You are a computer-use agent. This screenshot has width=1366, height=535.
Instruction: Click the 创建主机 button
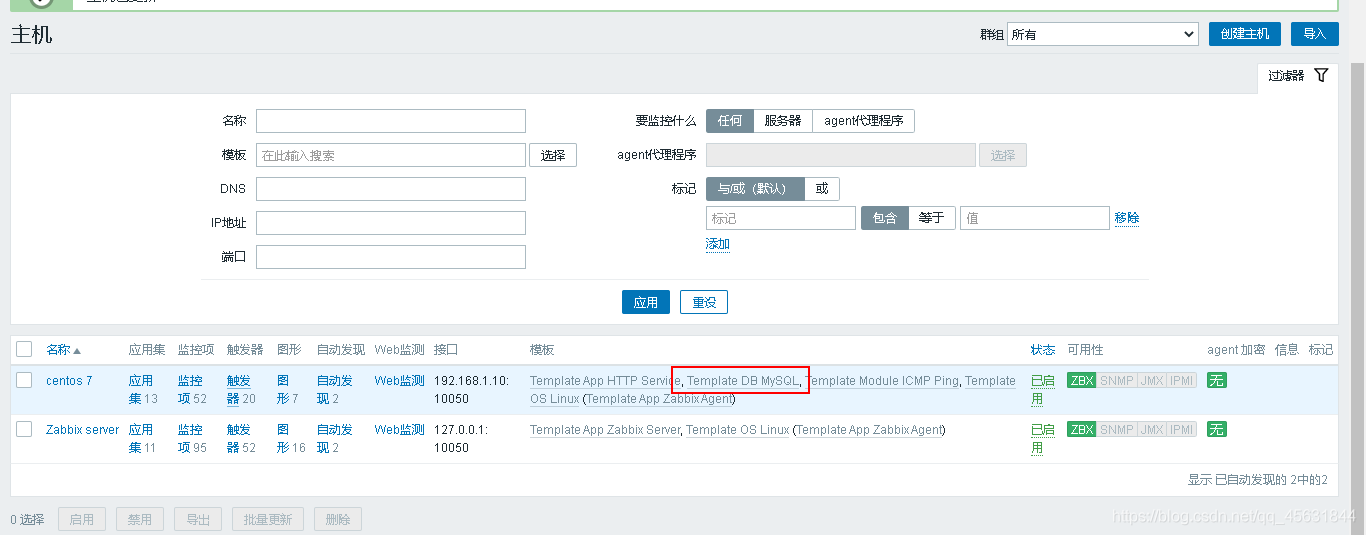tap(1245, 34)
